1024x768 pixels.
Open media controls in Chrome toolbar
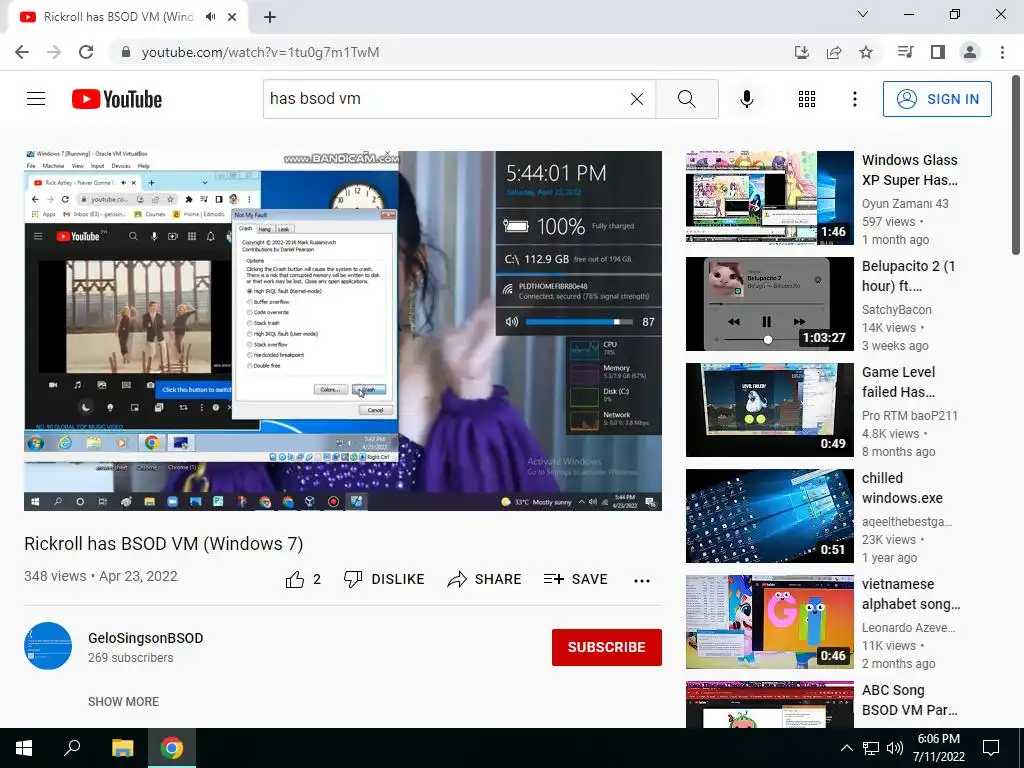(905, 52)
